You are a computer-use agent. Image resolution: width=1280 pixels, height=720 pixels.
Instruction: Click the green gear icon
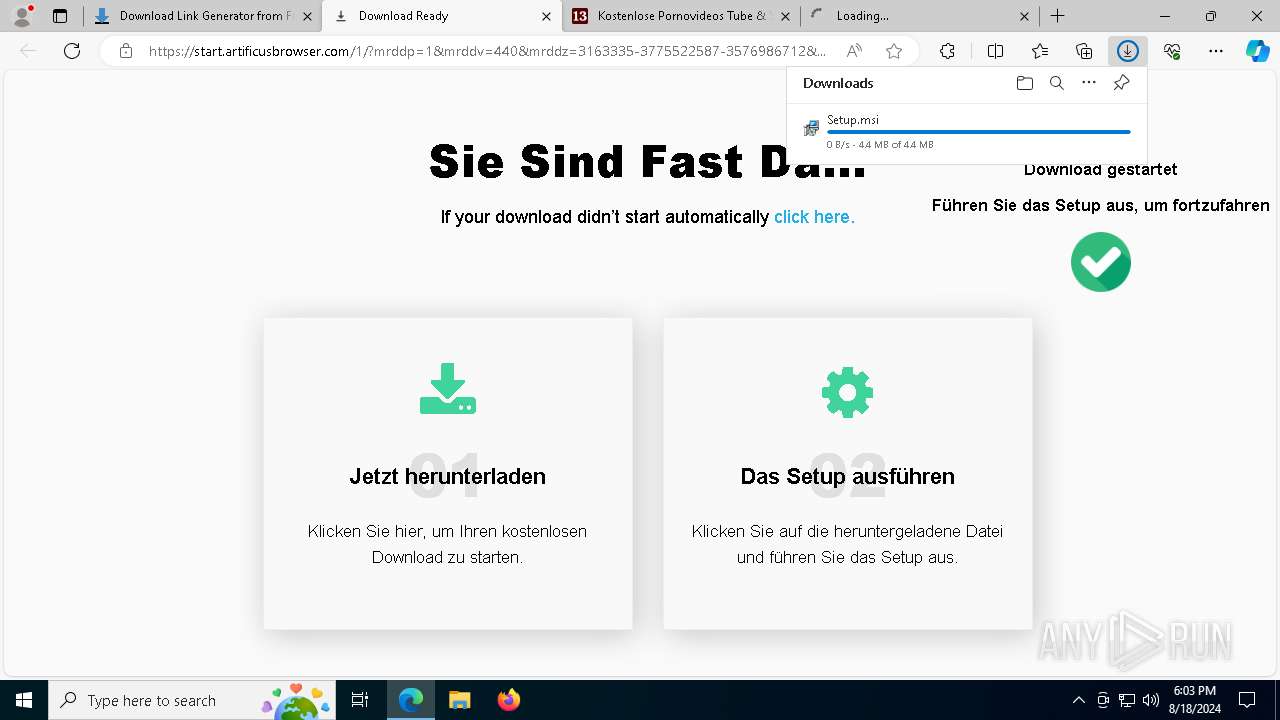pos(847,392)
